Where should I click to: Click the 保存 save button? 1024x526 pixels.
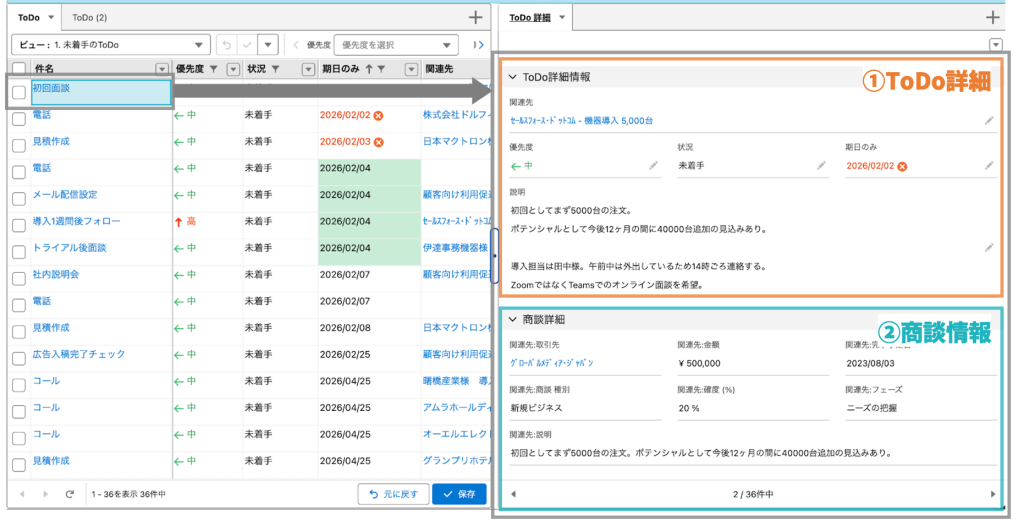pyautogui.click(x=459, y=494)
